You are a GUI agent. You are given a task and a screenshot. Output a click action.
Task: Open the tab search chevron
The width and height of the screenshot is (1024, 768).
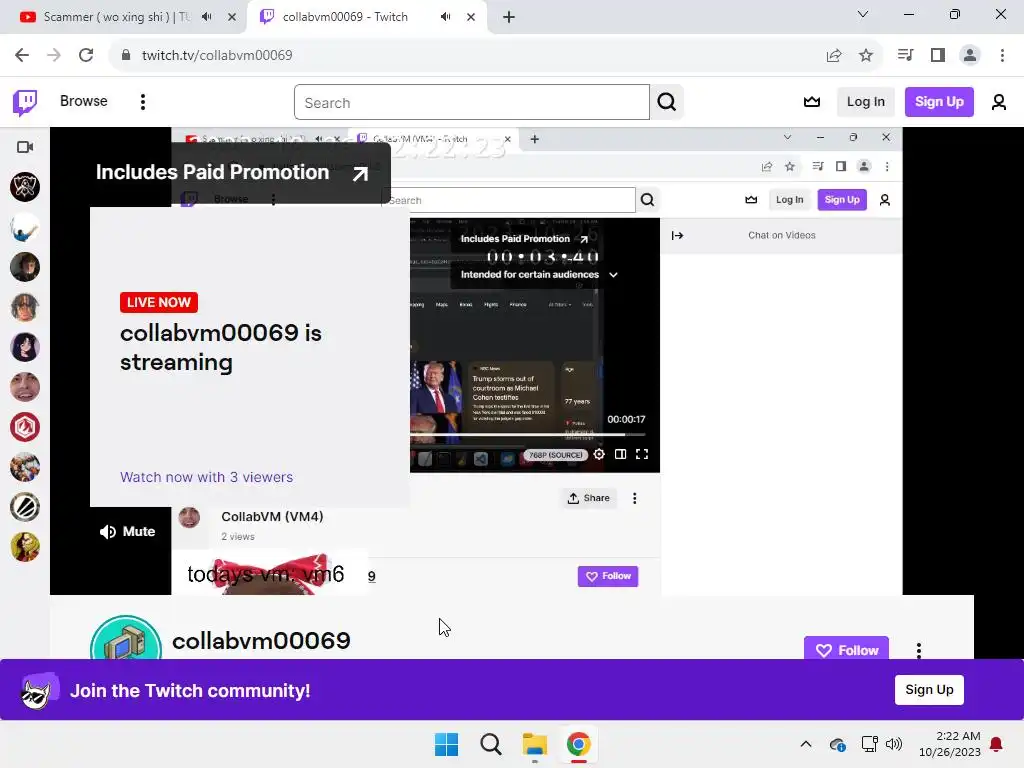pos(862,14)
